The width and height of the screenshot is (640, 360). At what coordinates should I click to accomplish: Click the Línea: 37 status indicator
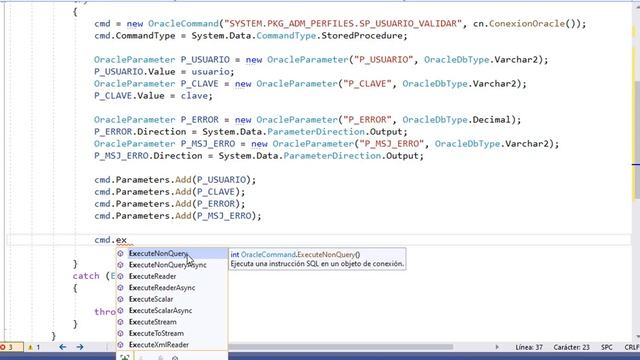pyautogui.click(x=529, y=347)
